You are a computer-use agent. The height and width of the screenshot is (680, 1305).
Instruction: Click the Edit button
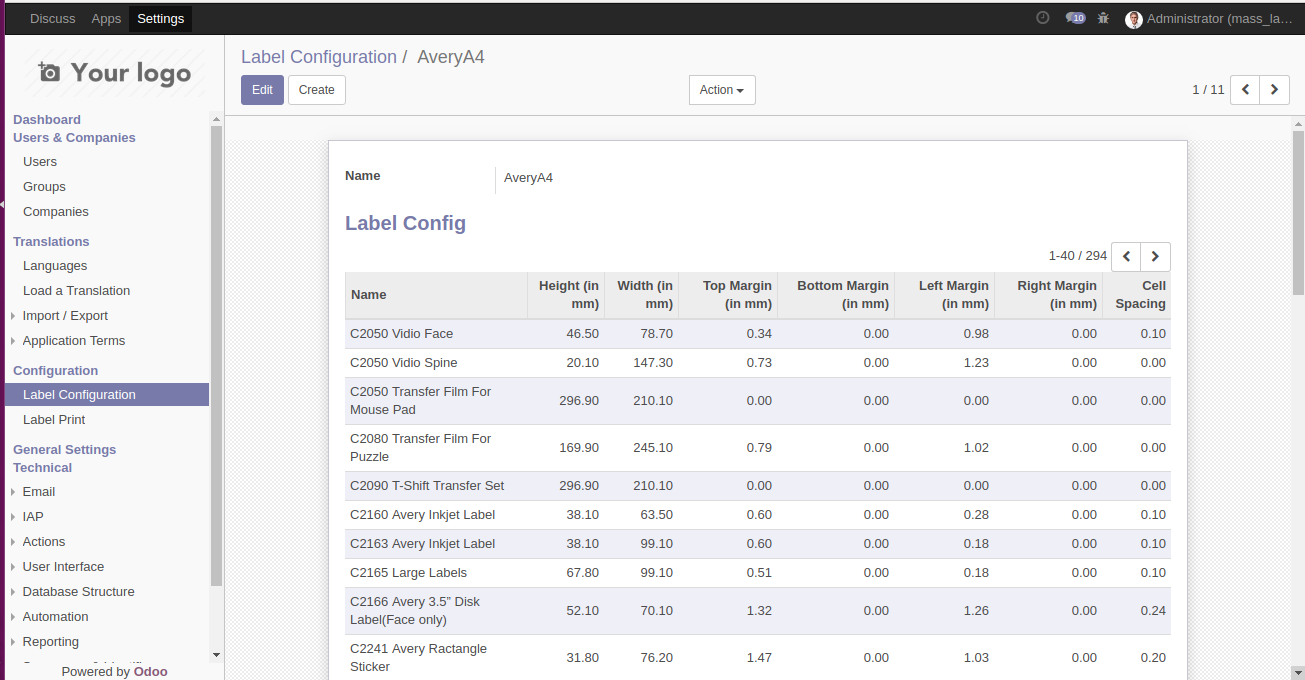click(262, 90)
